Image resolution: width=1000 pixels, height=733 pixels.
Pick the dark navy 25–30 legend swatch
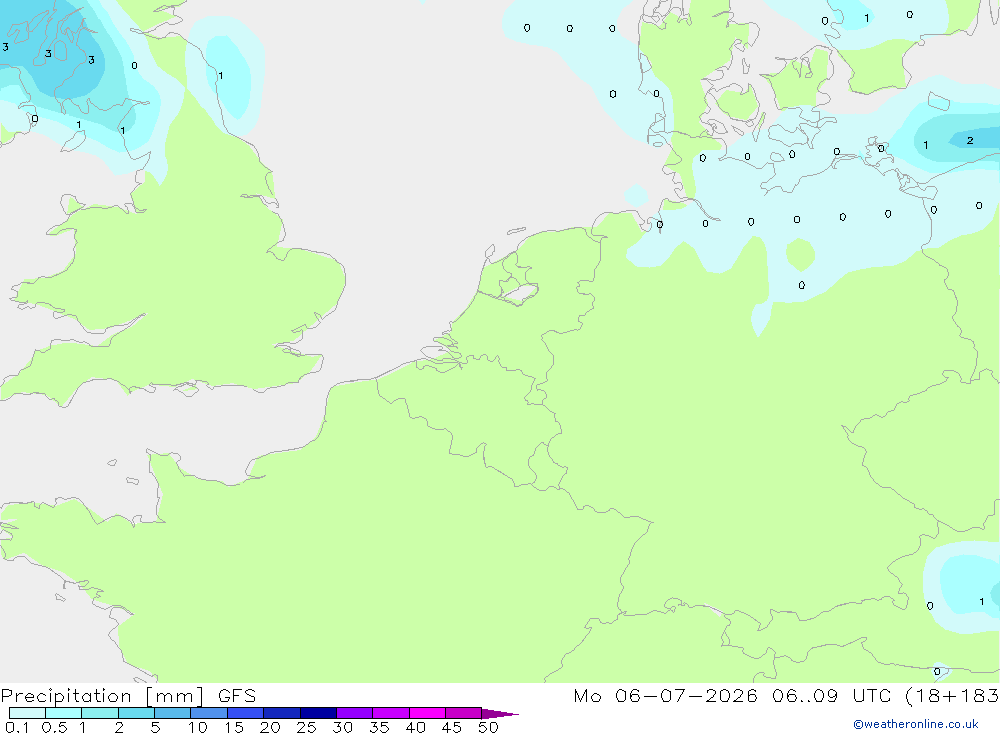click(x=318, y=713)
